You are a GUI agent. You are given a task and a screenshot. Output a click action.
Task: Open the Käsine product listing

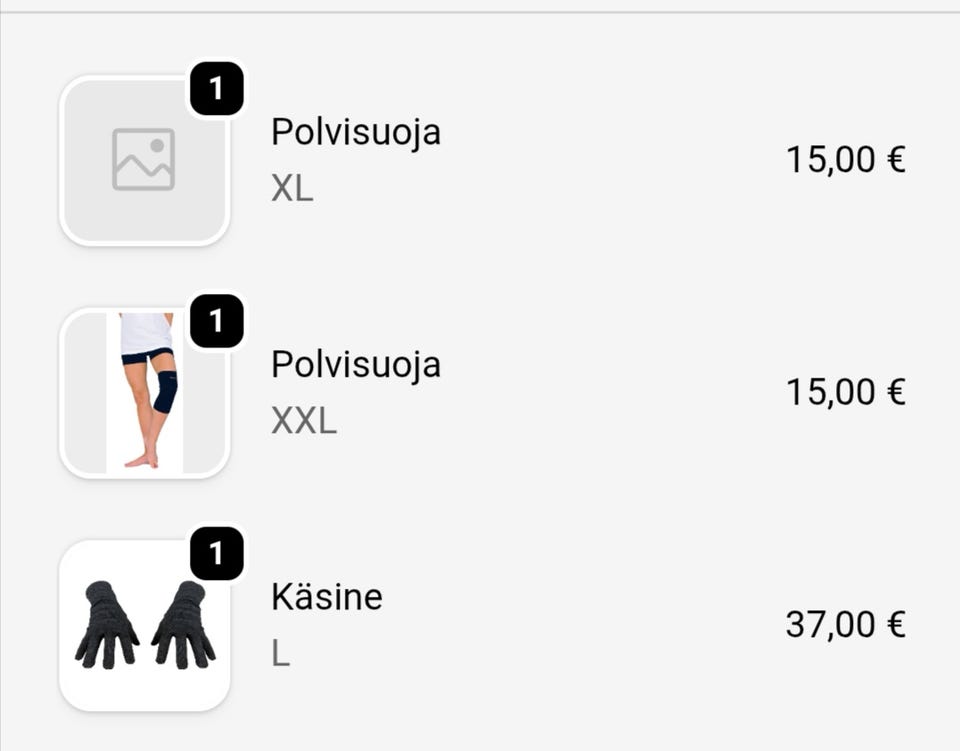point(325,598)
